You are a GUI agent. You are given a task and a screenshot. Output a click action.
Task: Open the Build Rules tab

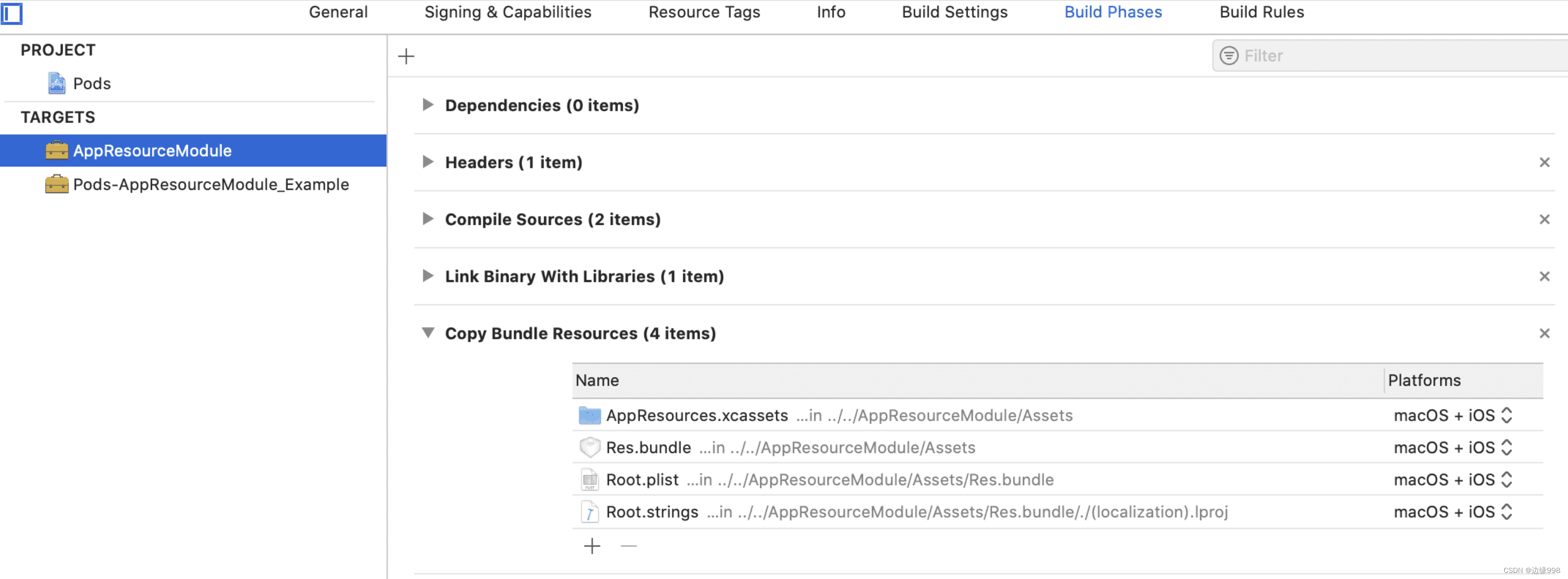pos(1261,12)
